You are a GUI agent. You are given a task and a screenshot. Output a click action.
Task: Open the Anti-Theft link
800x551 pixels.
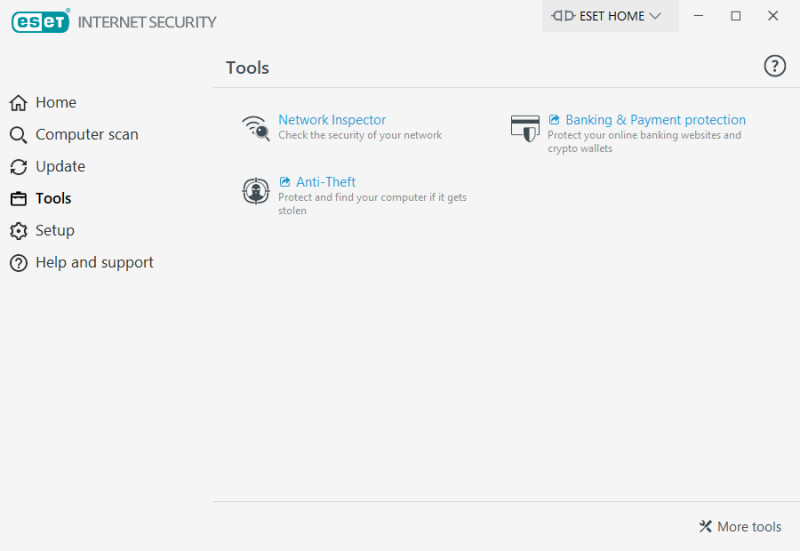326,182
